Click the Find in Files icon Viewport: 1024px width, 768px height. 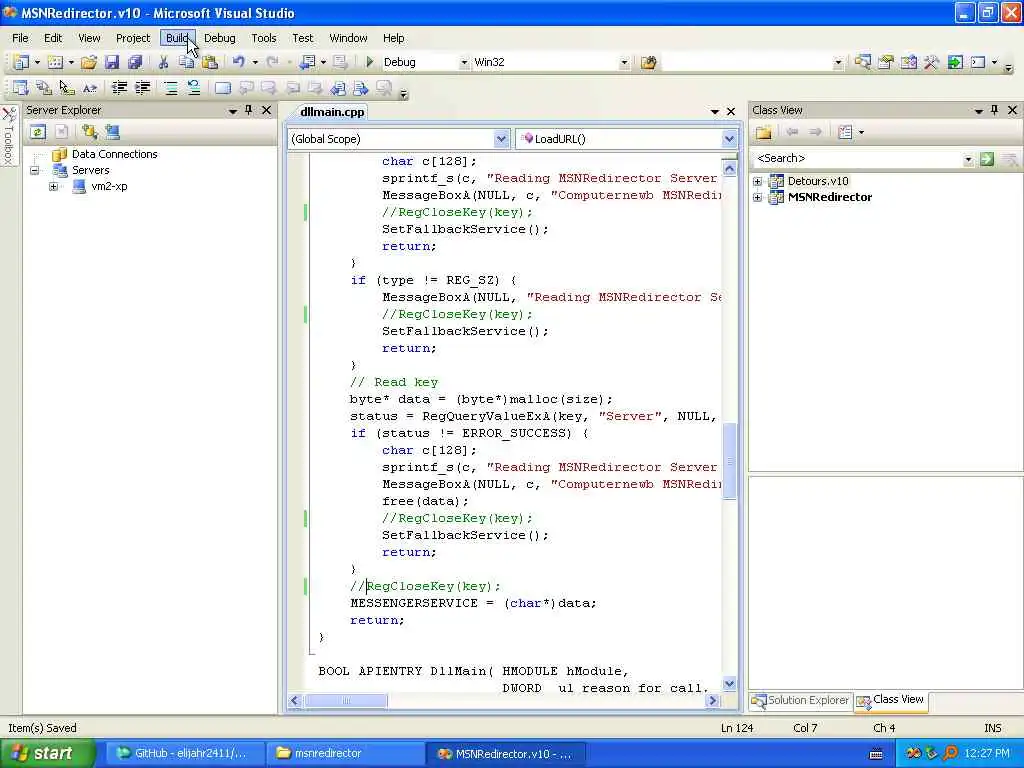[x=648, y=62]
